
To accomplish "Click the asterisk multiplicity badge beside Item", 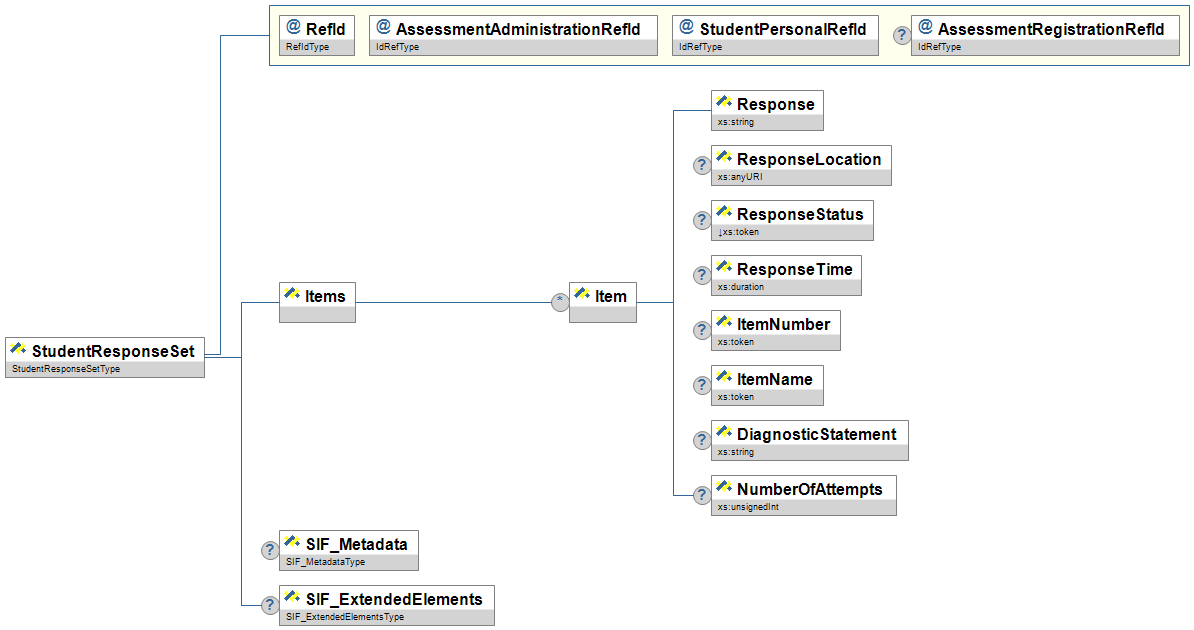I will (560, 303).
